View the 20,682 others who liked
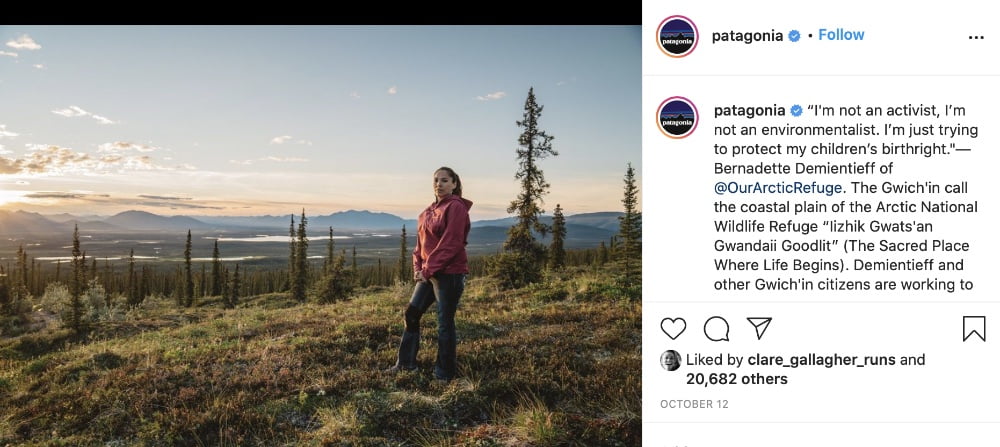The height and width of the screenshot is (447, 1000). coord(736,379)
